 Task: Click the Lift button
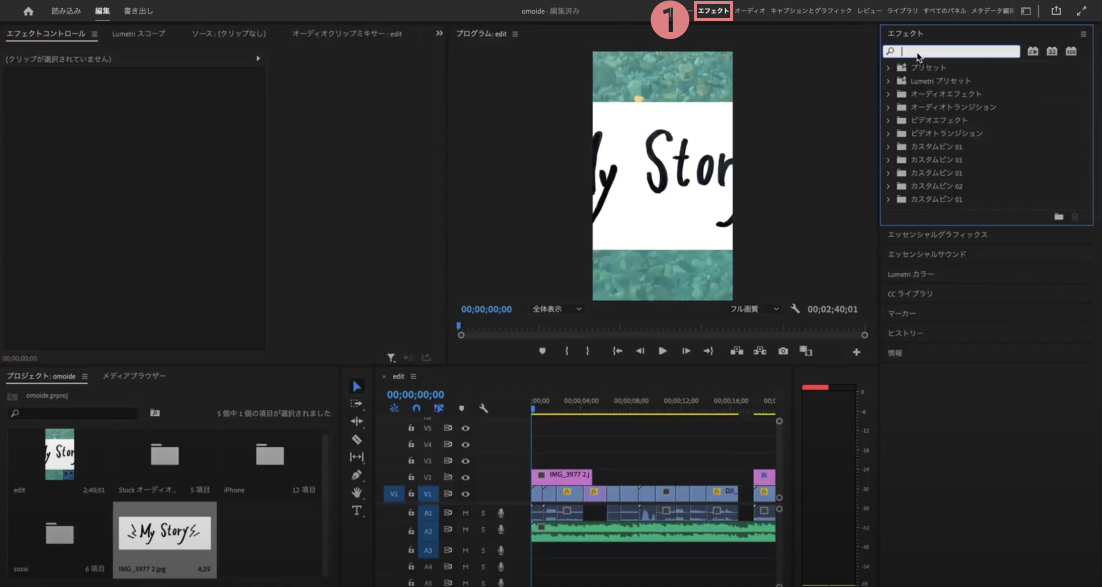tap(737, 351)
